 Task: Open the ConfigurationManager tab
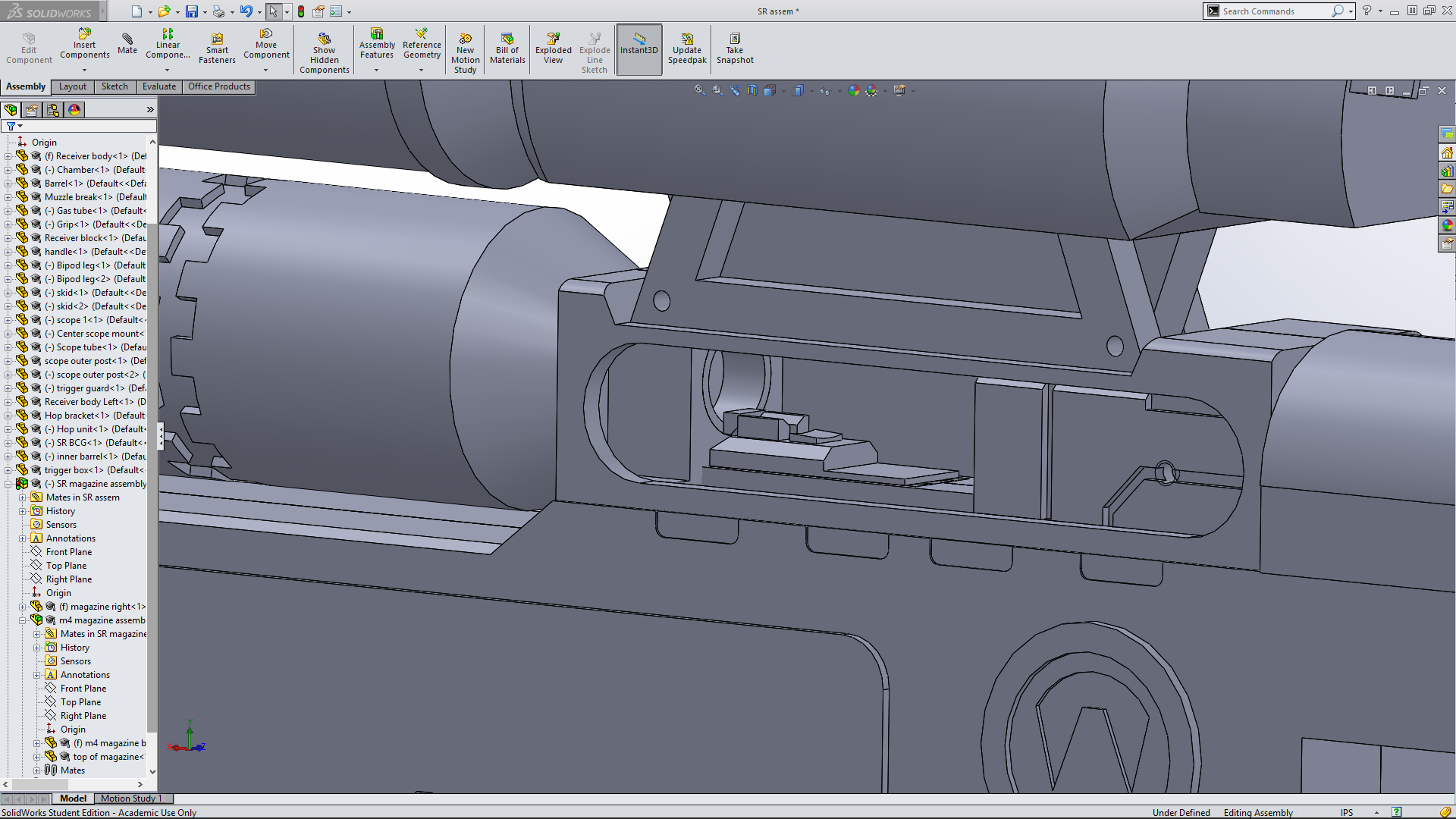tap(53, 110)
